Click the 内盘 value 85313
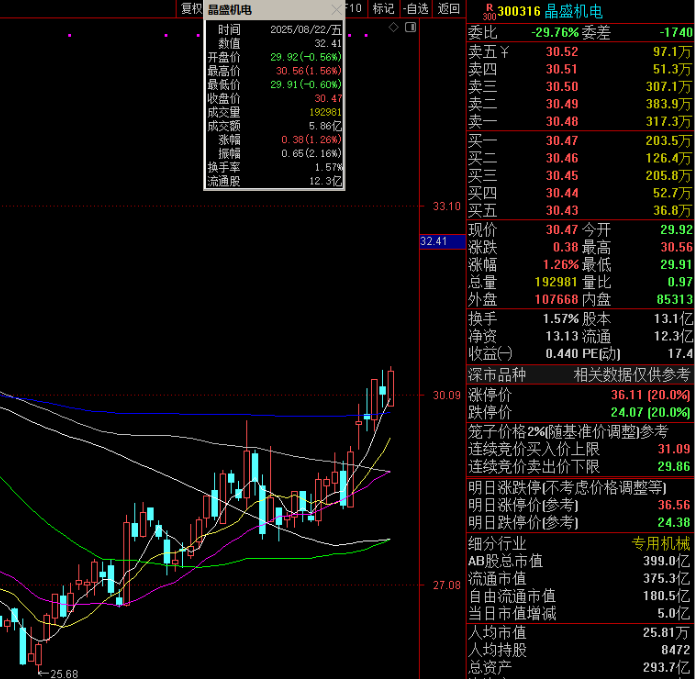Viewport: 695px width, 679px height. 674,300
